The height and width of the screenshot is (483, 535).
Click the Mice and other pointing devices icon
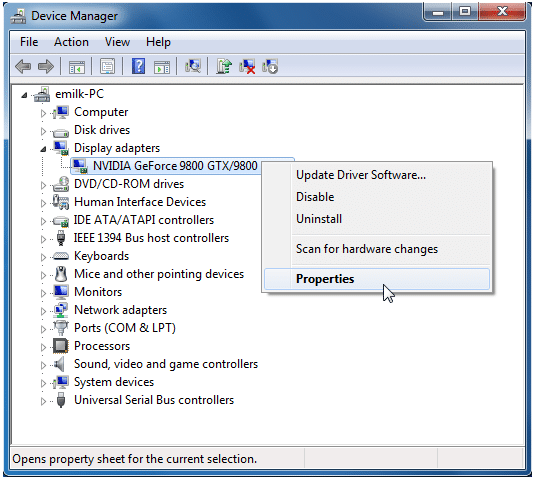[x=61, y=274]
